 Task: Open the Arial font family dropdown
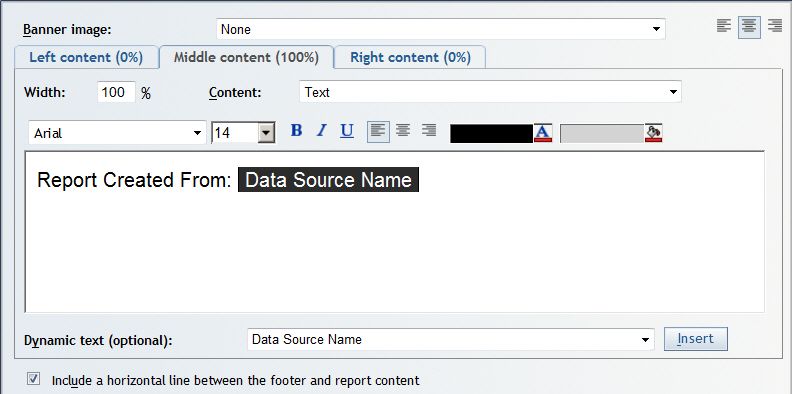point(117,133)
